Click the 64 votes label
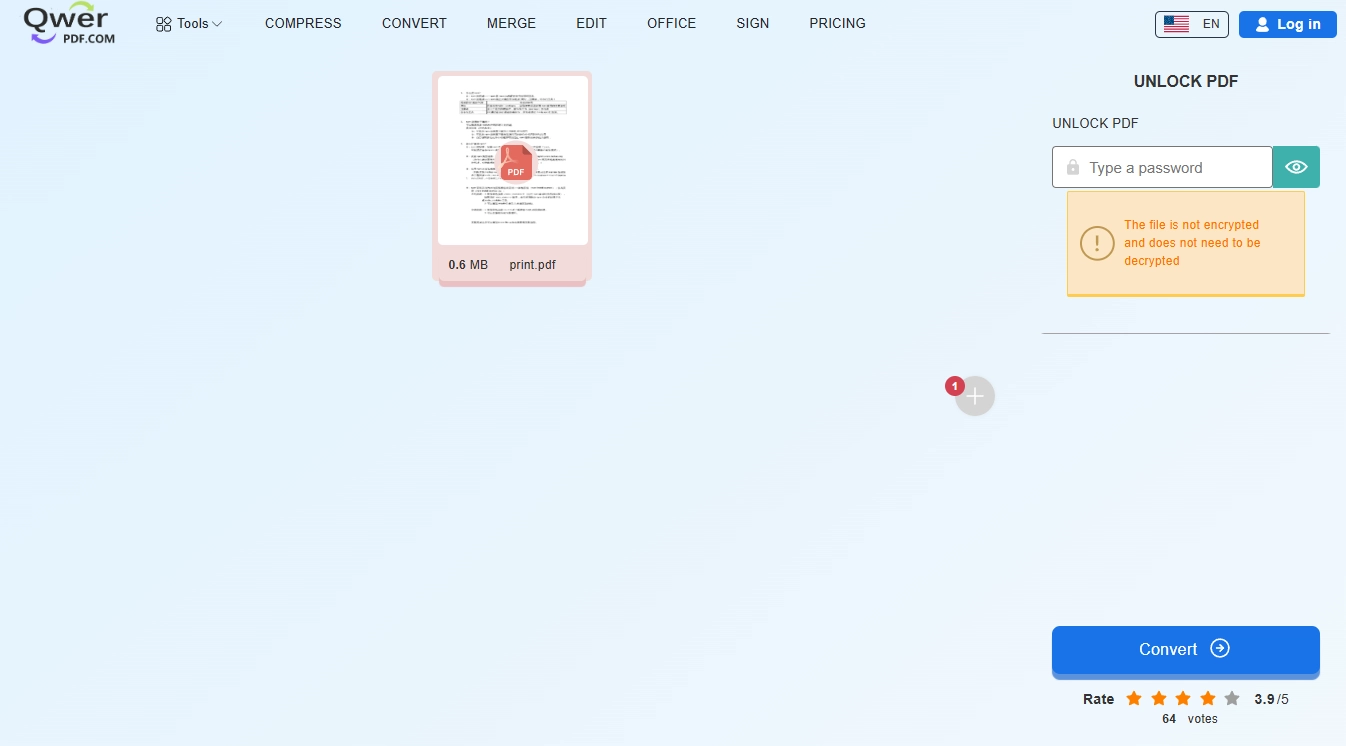Image resolution: width=1346 pixels, height=746 pixels. pos(1190,719)
